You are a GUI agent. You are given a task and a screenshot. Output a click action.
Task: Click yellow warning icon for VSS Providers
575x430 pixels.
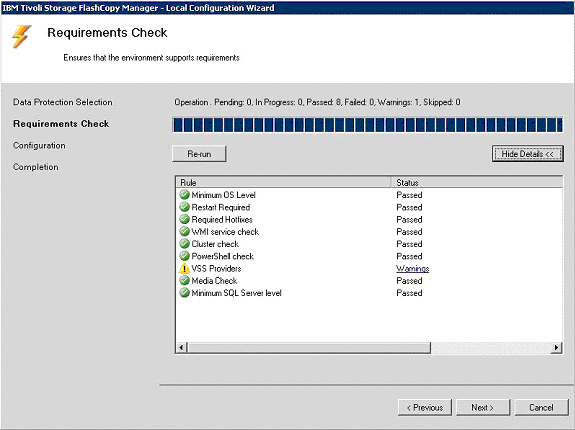pos(184,268)
